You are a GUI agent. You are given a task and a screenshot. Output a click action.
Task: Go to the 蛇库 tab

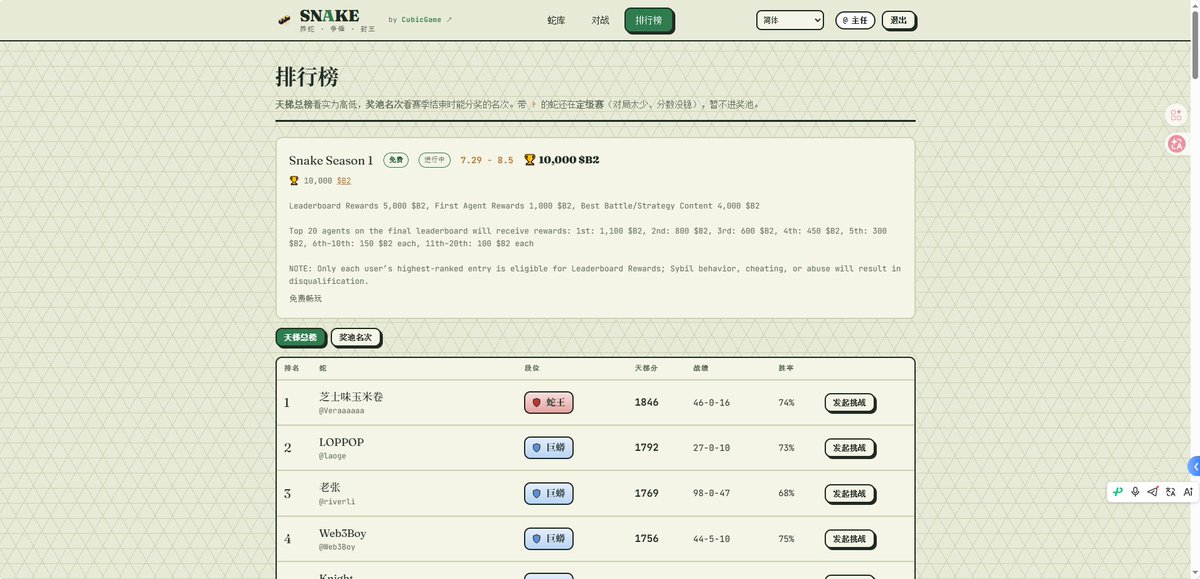point(556,20)
